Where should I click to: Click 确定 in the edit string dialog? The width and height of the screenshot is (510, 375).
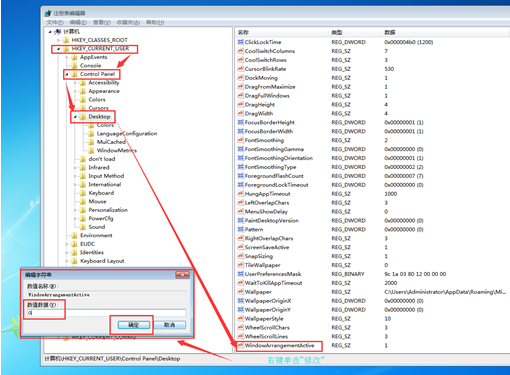pyautogui.click(x=134, y=325)
